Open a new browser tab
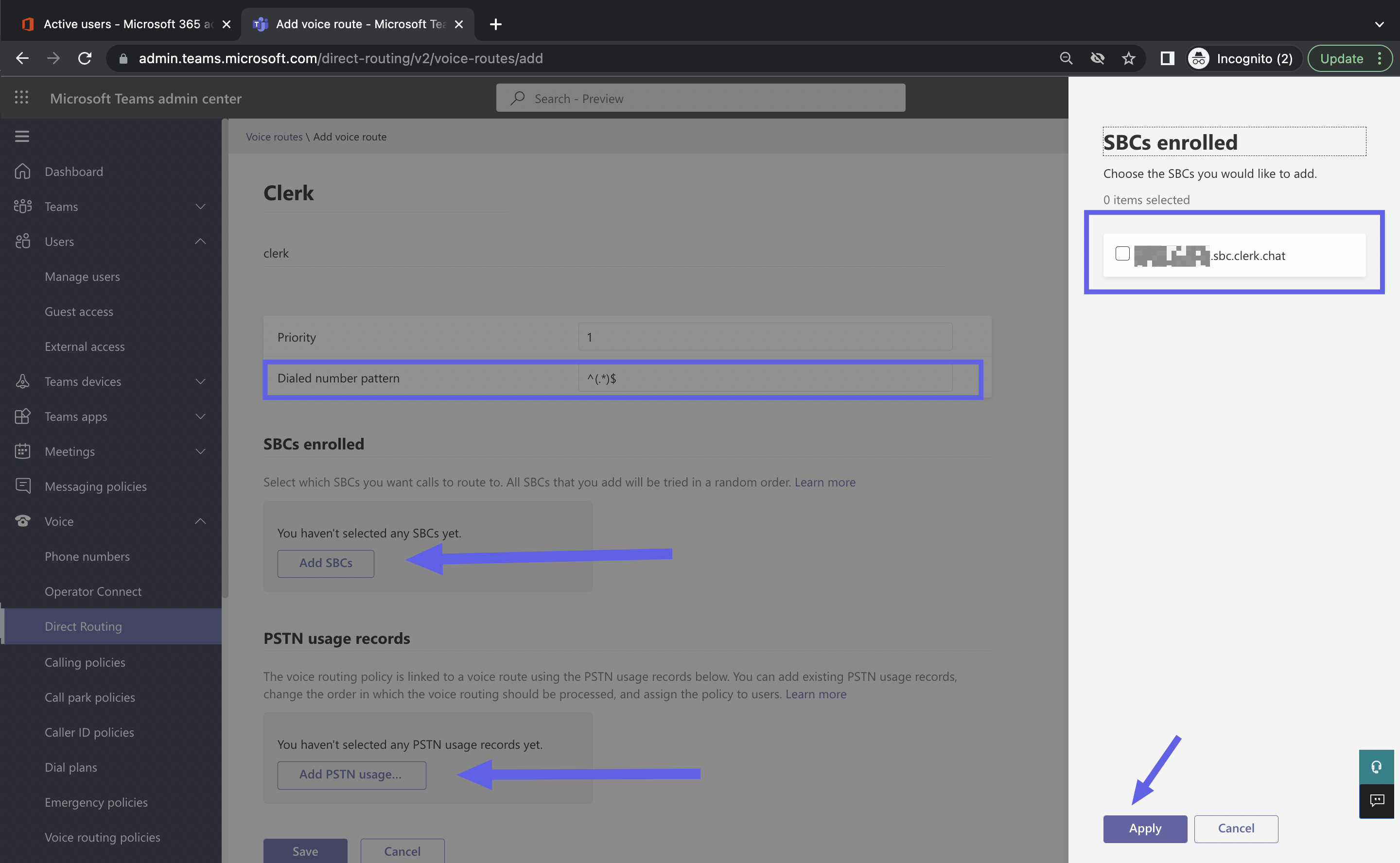Image resolution: width=1400 pixels, height=863 pixels. click(496, 24)
